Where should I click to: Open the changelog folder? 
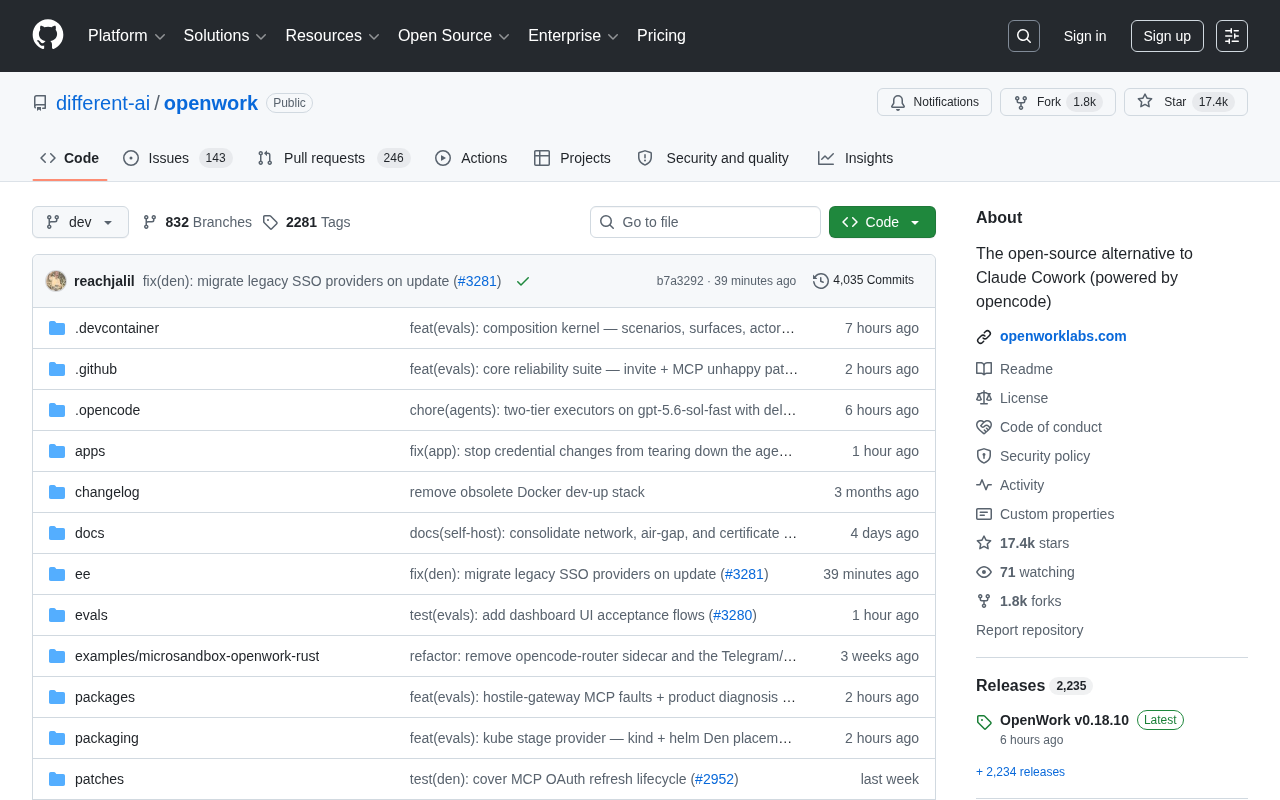[107, 492]
